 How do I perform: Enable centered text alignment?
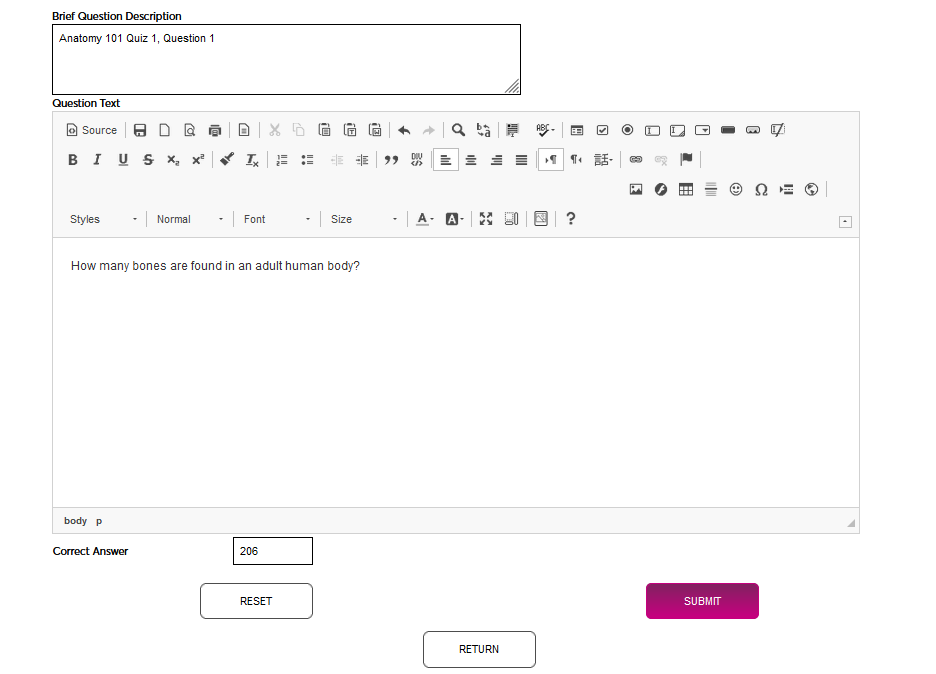[x=471, y=159]
